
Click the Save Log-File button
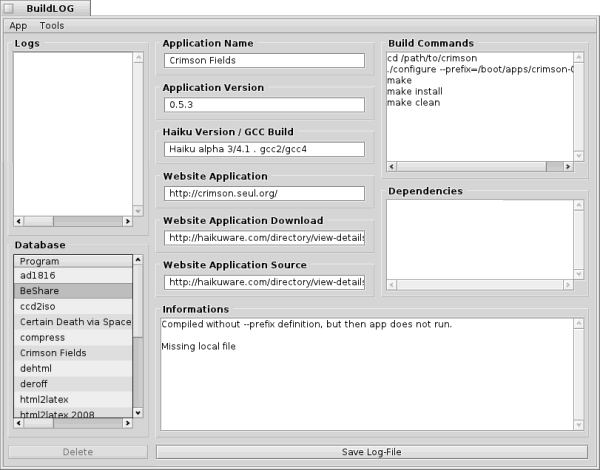(x=371, y=452)
